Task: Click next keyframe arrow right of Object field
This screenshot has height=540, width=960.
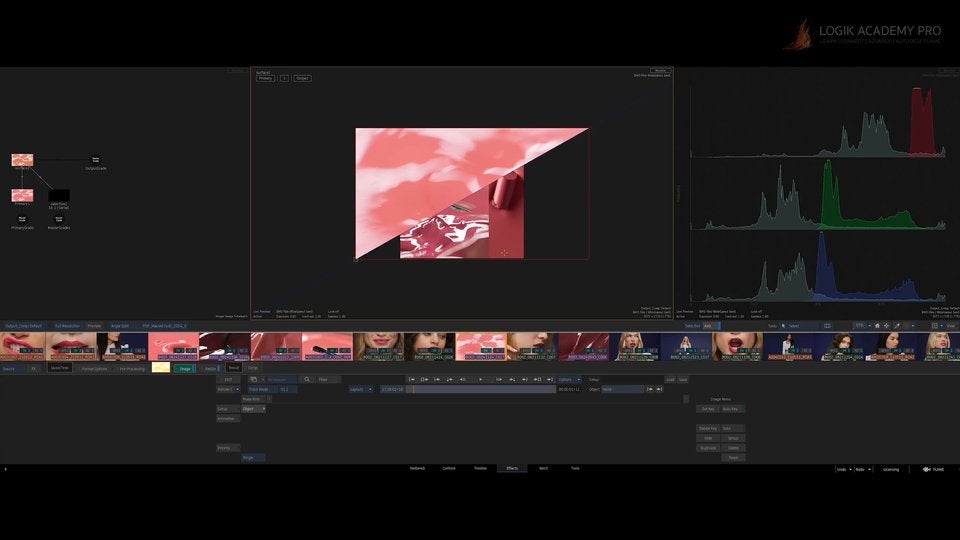Action: click(x=659, y=389)
